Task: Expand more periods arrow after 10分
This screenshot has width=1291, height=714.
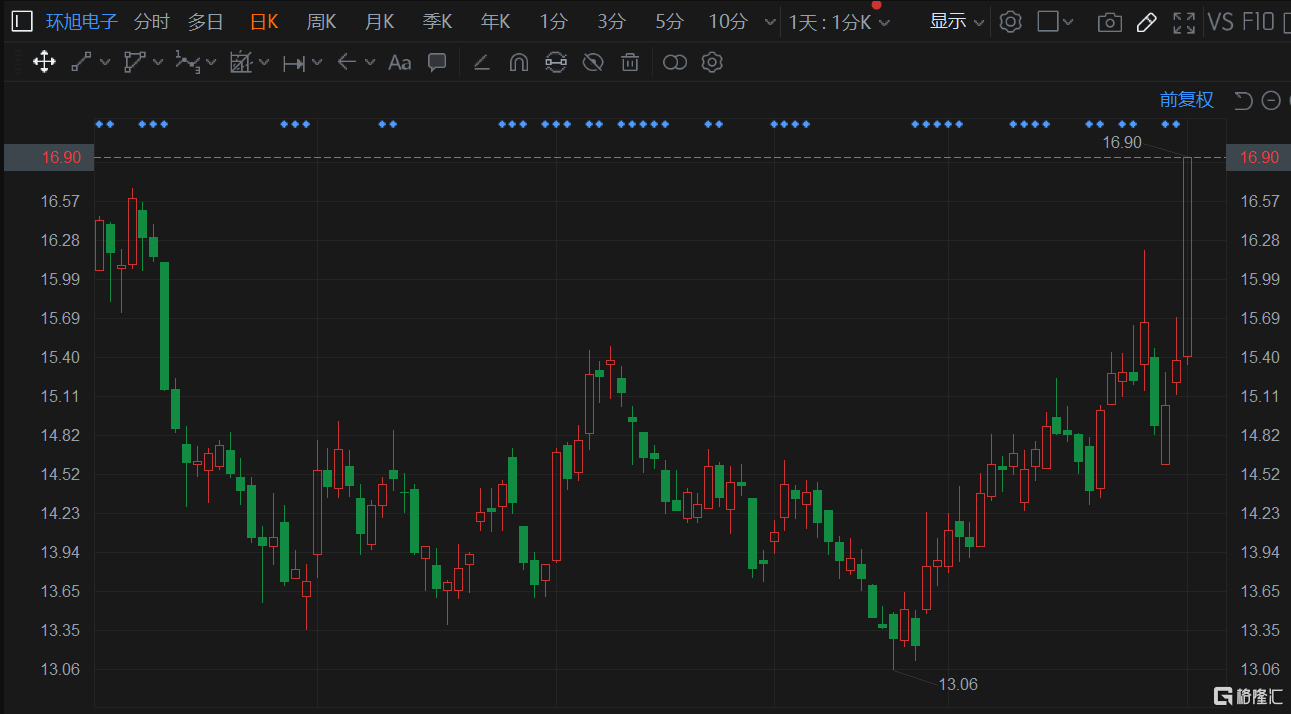Action: click(x=768, y=22)
